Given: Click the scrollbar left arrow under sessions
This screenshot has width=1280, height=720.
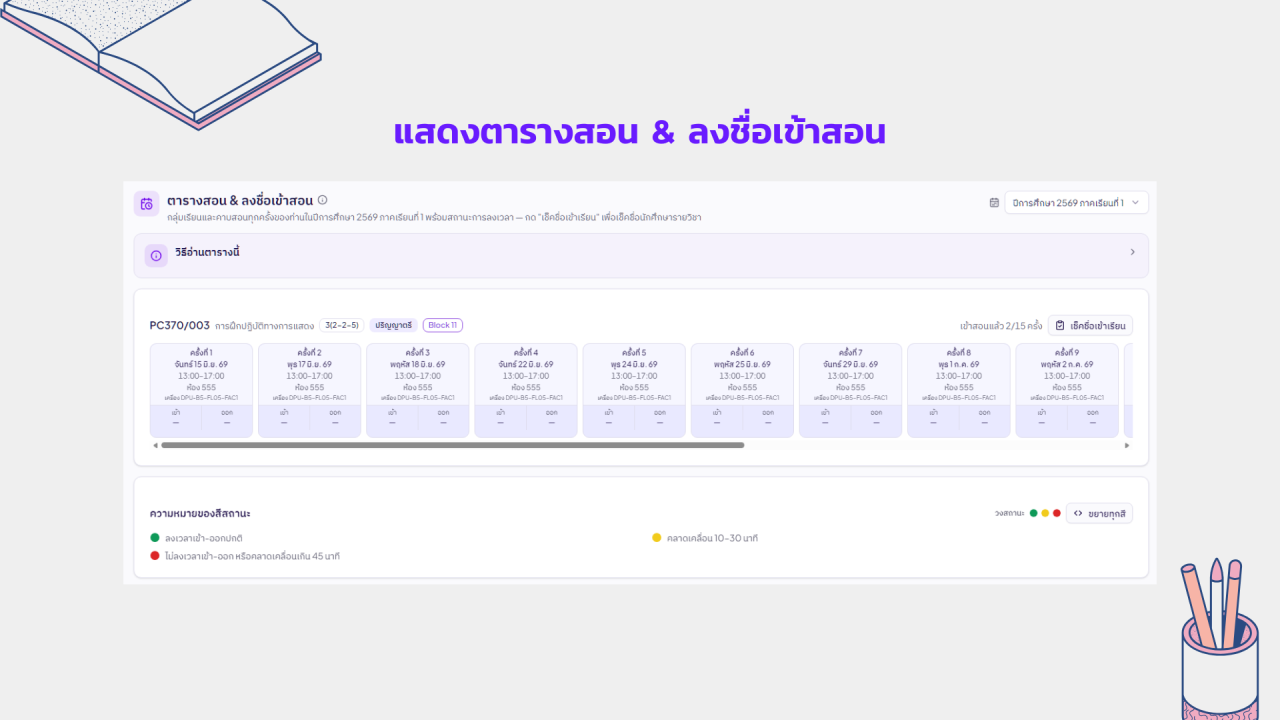Looking at the screenshot, I should click(x=155, y=445).
